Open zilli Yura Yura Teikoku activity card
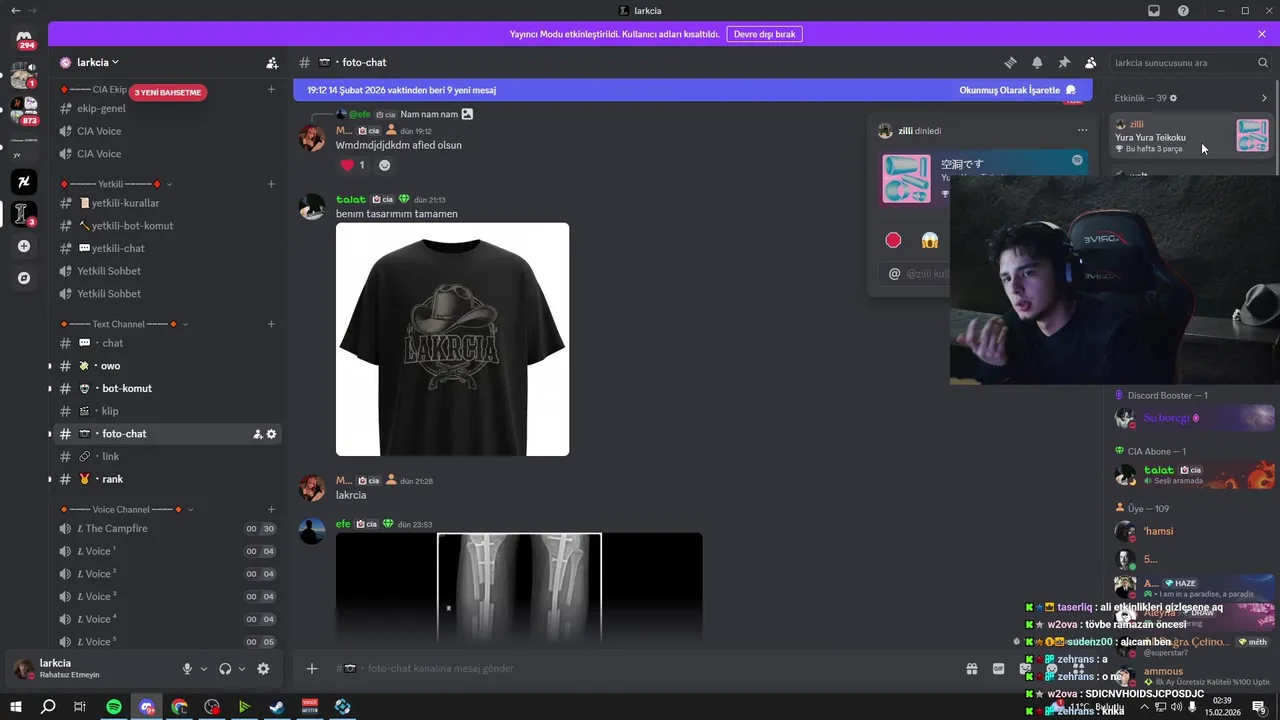Image resolution: width=1280 pixels, height=720 pixels. pos(1192,136)
